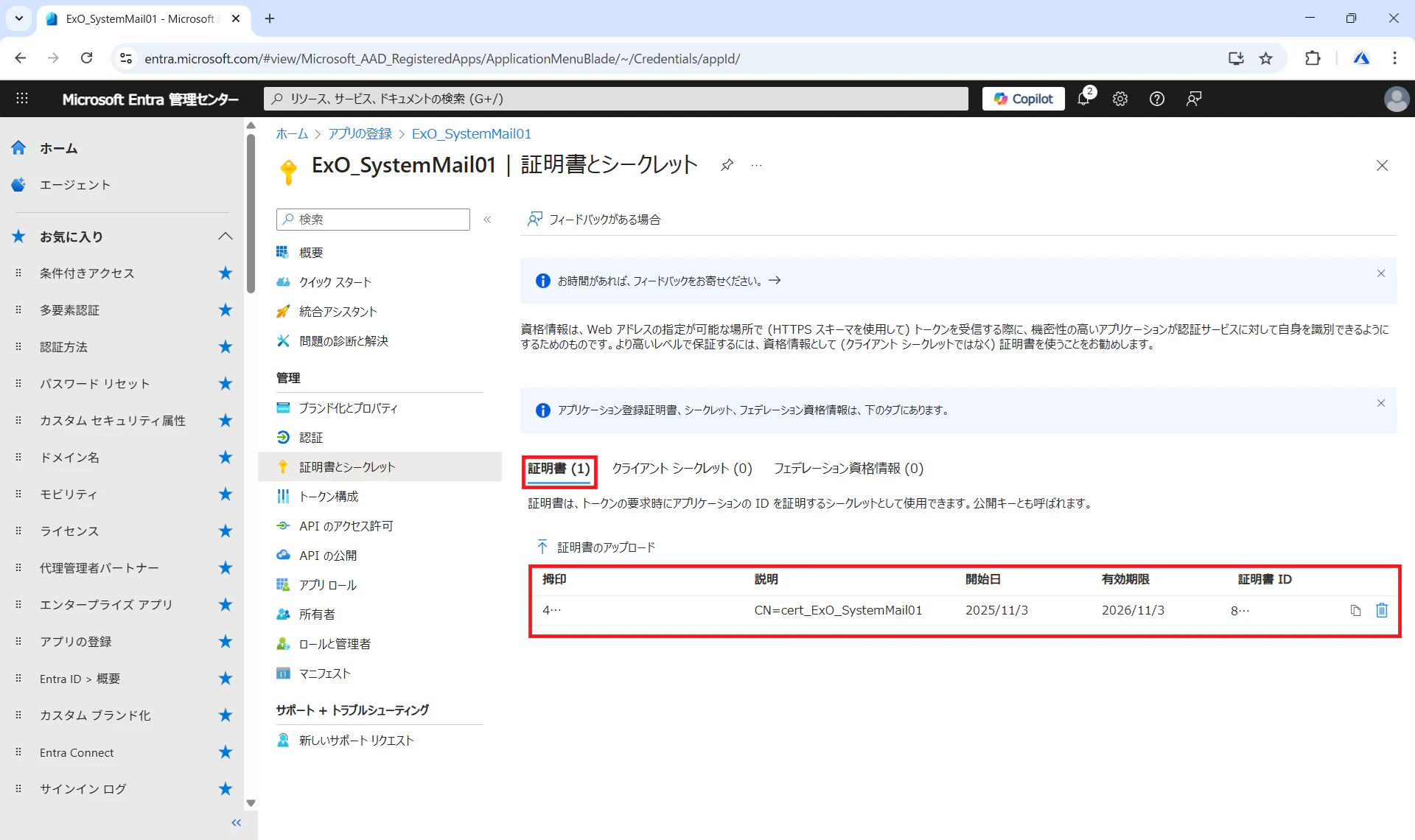
Task: Open the notifications bell icon
Action: pyautogui.click(x=1083, y=99)
